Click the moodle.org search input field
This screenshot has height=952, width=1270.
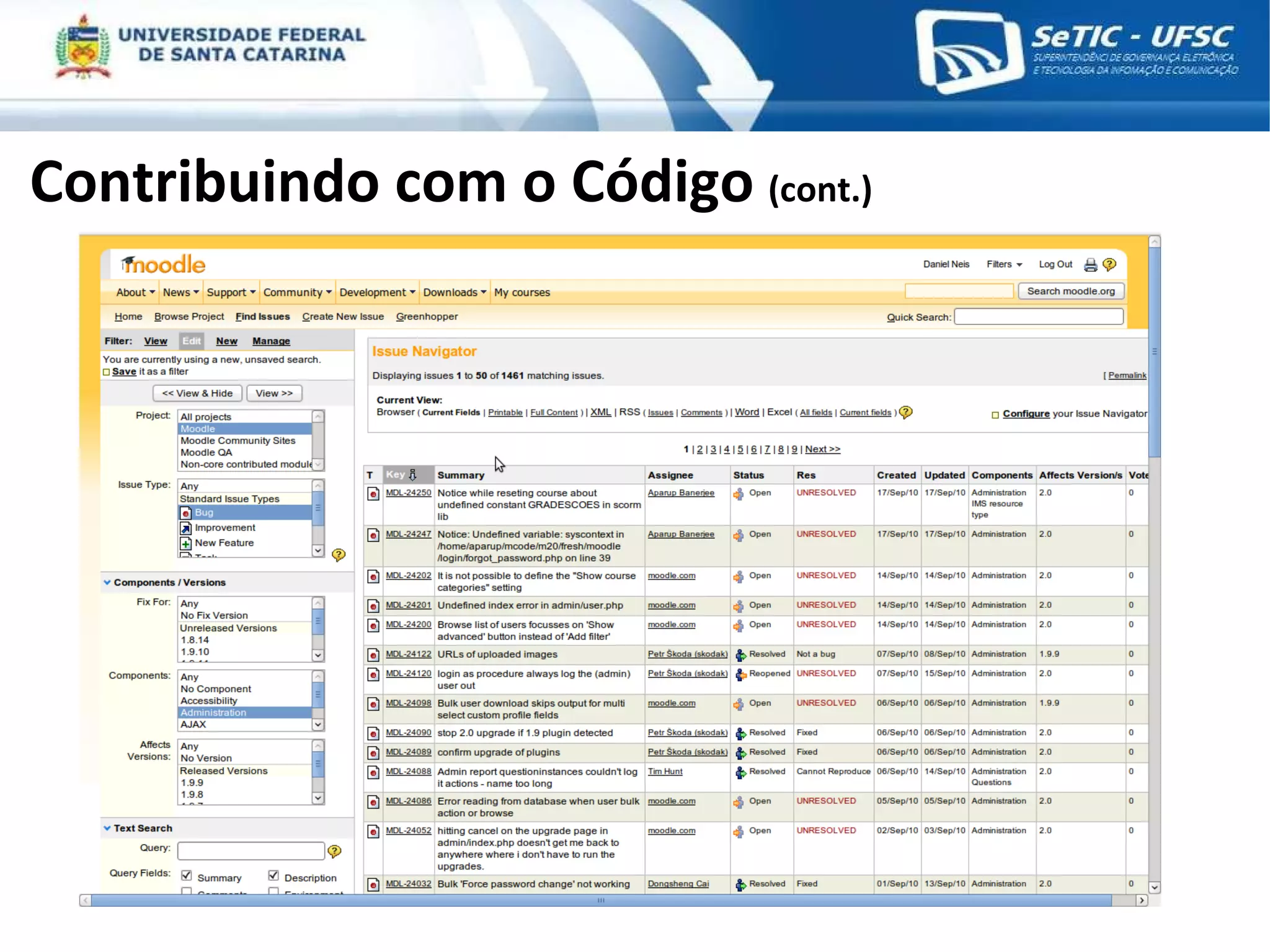point(959,291)
